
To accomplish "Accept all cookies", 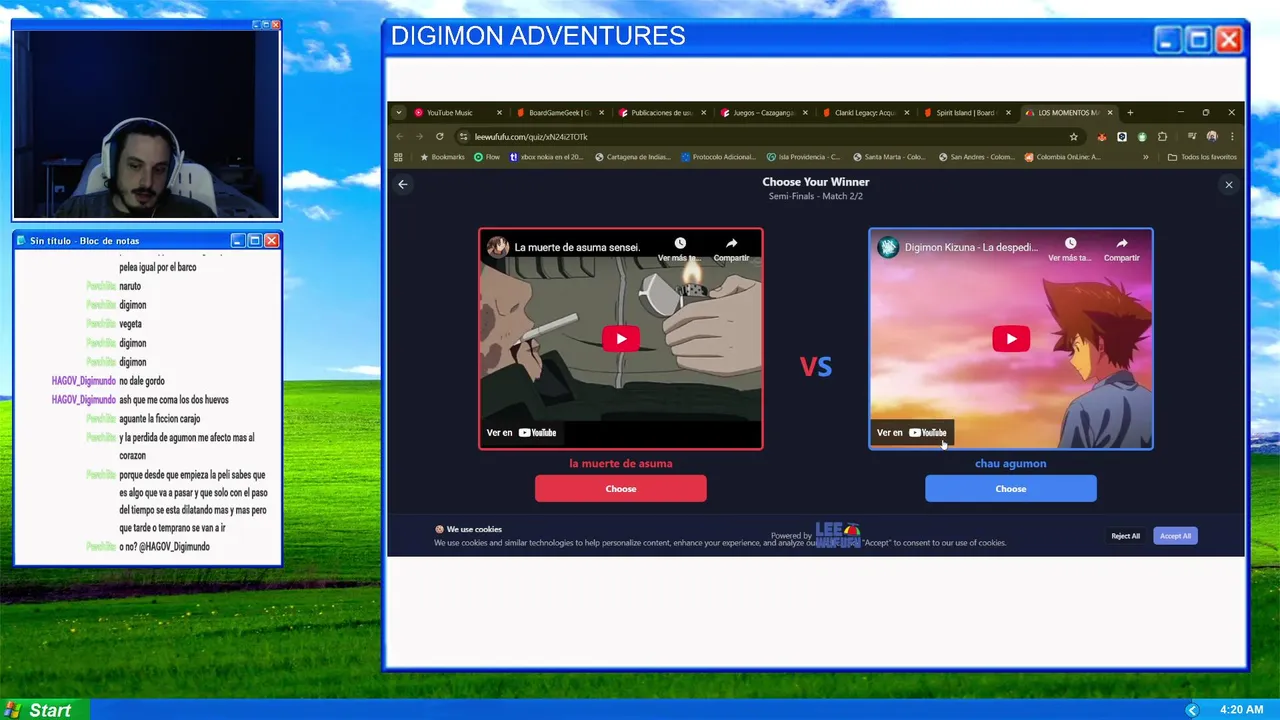I will point(1175,536).
